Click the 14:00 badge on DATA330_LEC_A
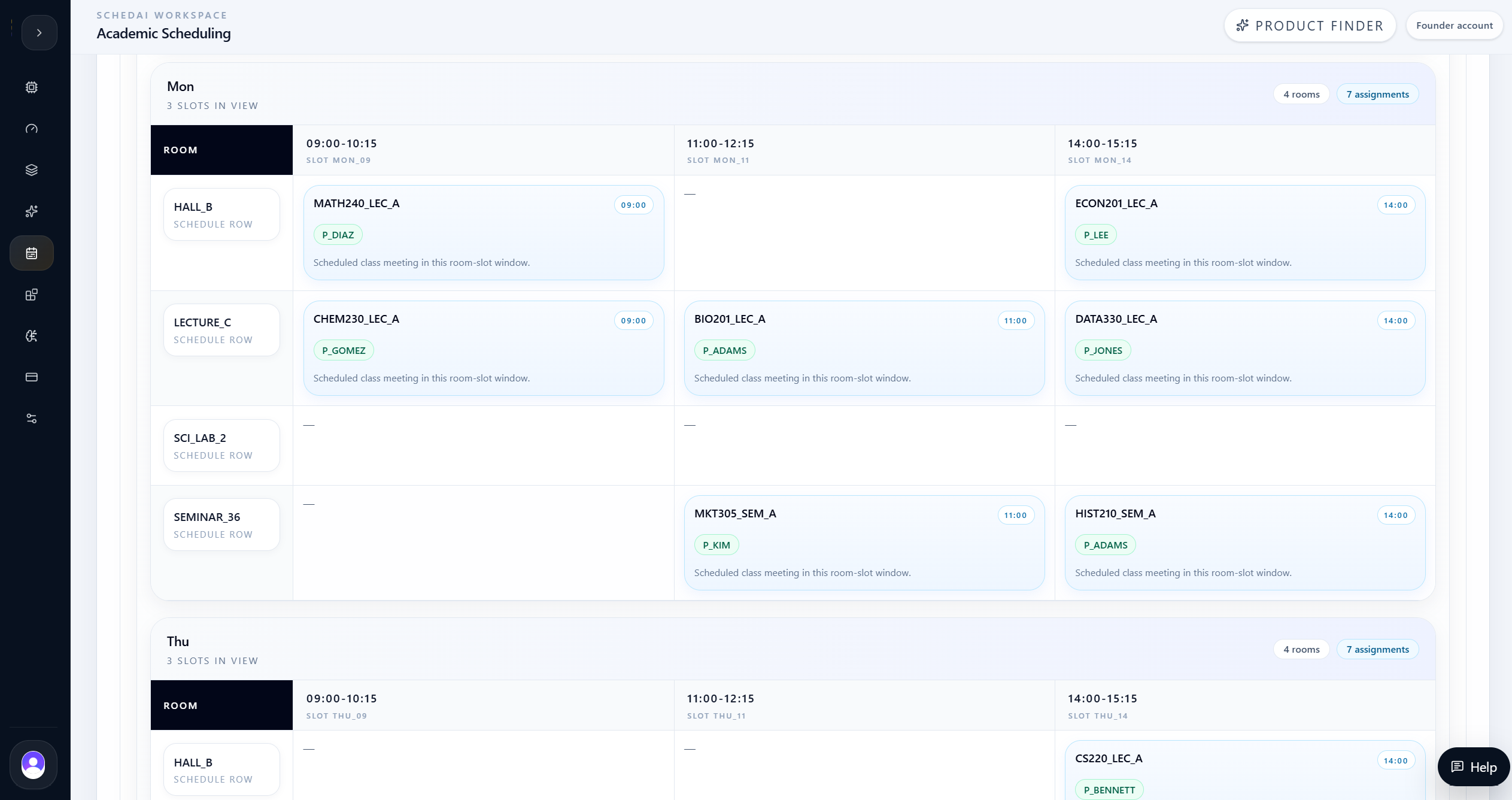 click(x=1396, y=320)
